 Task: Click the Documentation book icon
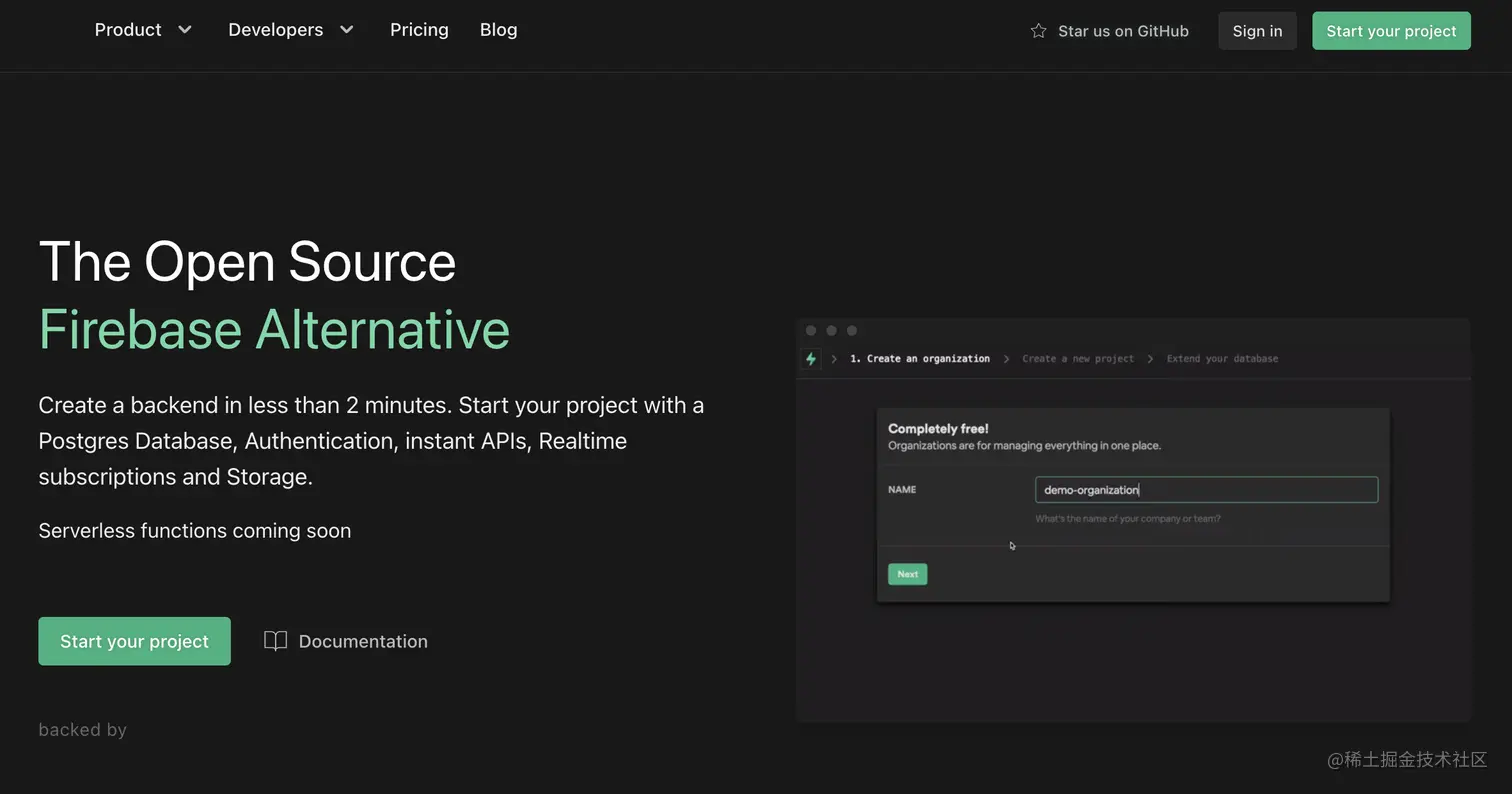click(x=275, y=641)
